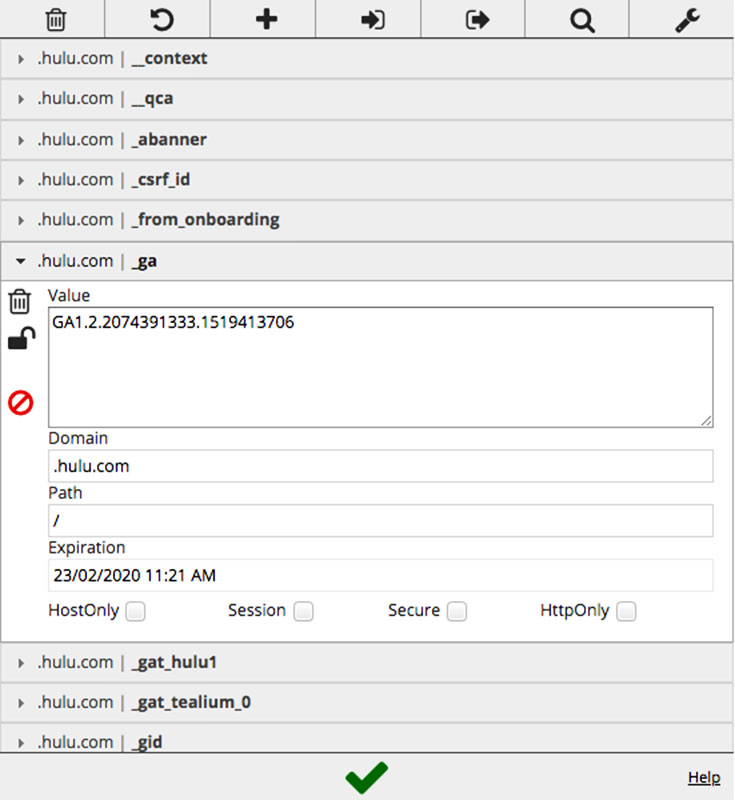Viewport: 735px width, 800px height.
Task: Toggle the Secure checkbox
Action: 457,611
